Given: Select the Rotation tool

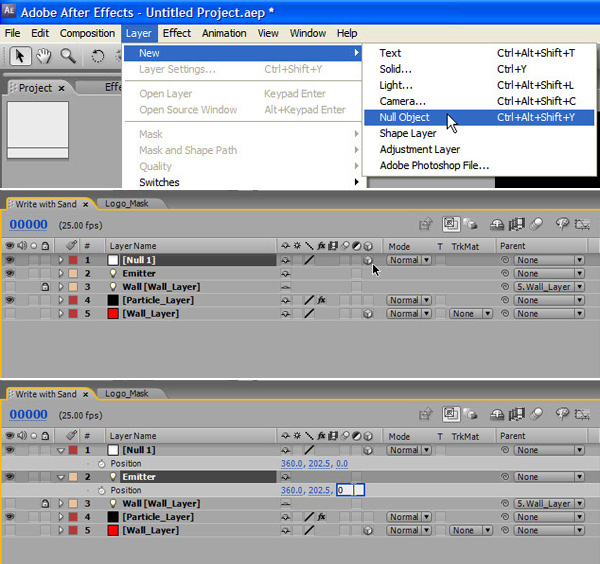Looking at the screenshot, I should [x=98, y=57].
